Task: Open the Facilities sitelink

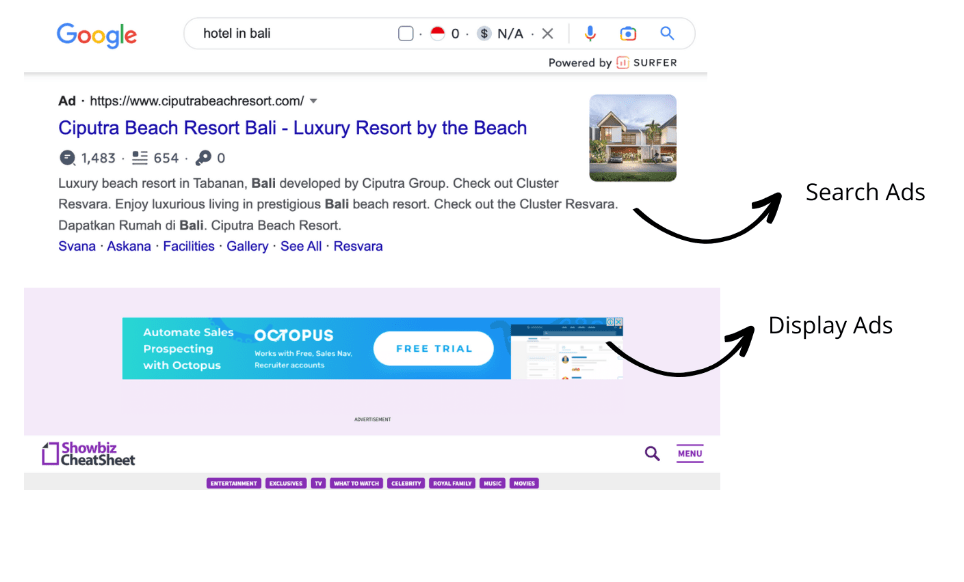Action: (x=189, y=246)
